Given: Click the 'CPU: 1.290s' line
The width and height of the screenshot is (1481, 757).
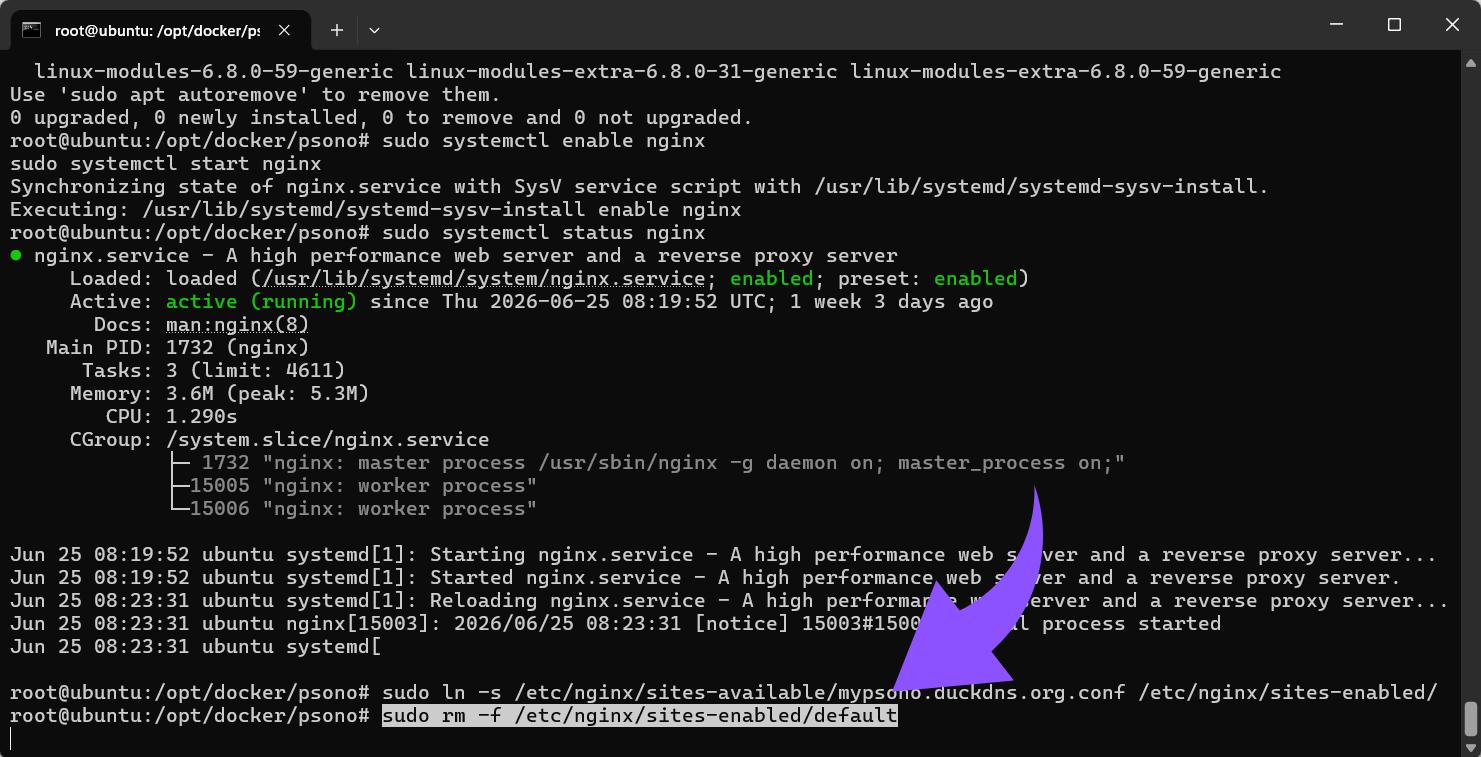Looking at the screenshot, I should click(x=171, y=417).
